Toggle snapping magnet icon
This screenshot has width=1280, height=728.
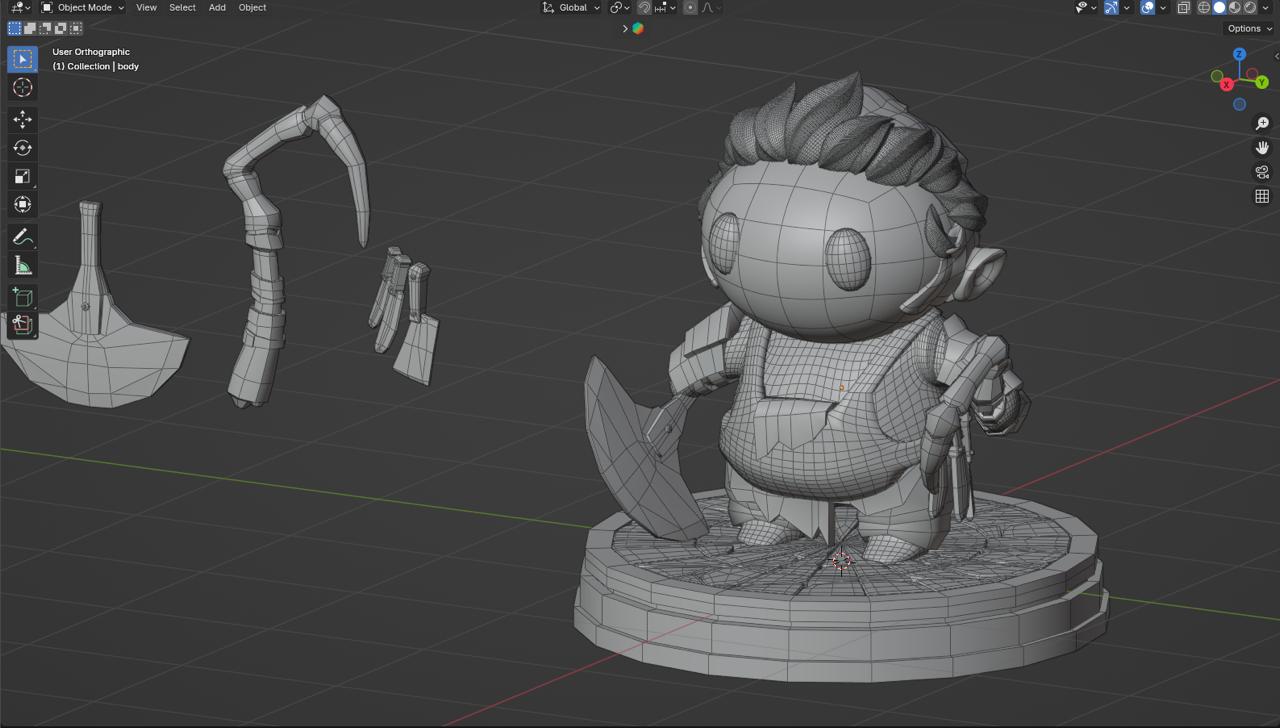(645, 8)
